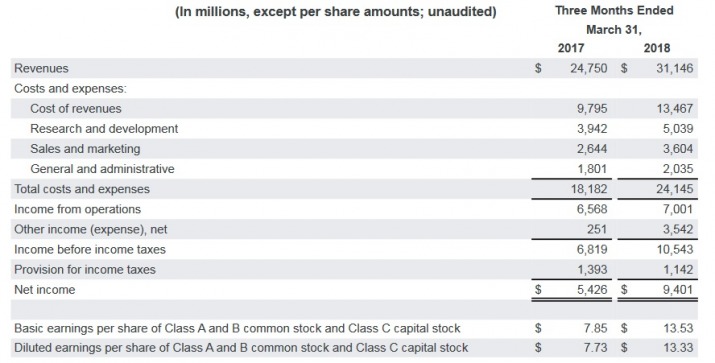Select the 2018 other income value 3,542

pos(678,229)
